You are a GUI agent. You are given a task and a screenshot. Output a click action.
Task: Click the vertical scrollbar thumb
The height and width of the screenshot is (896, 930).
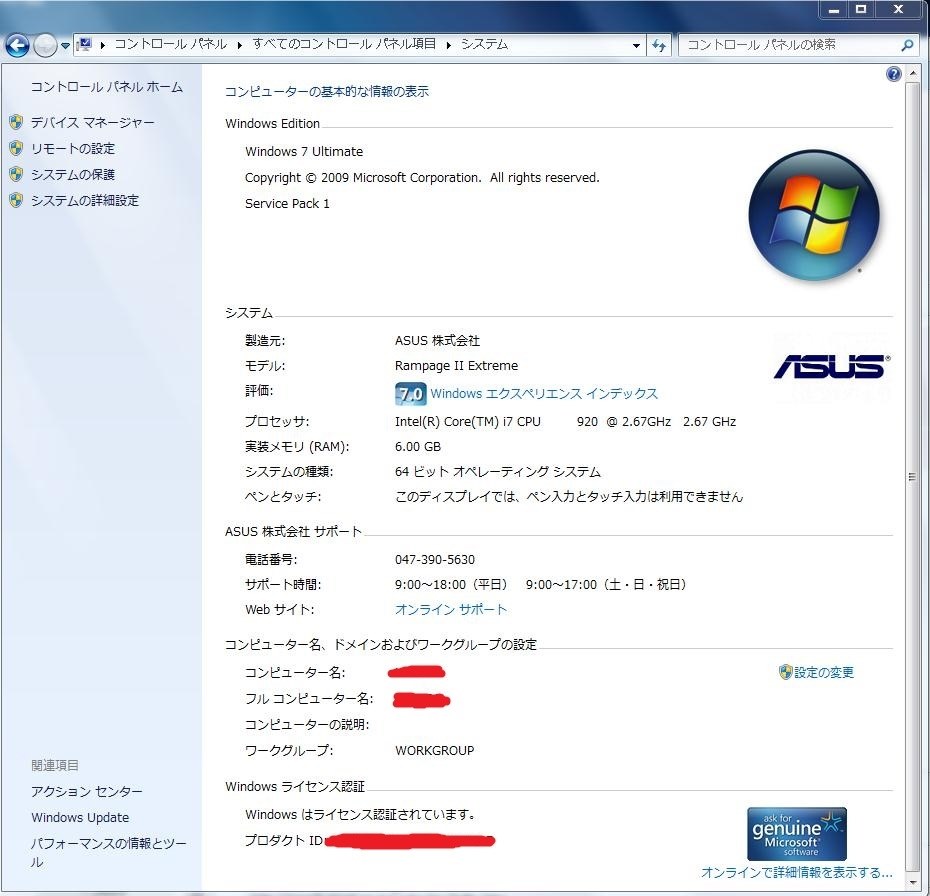912,476
